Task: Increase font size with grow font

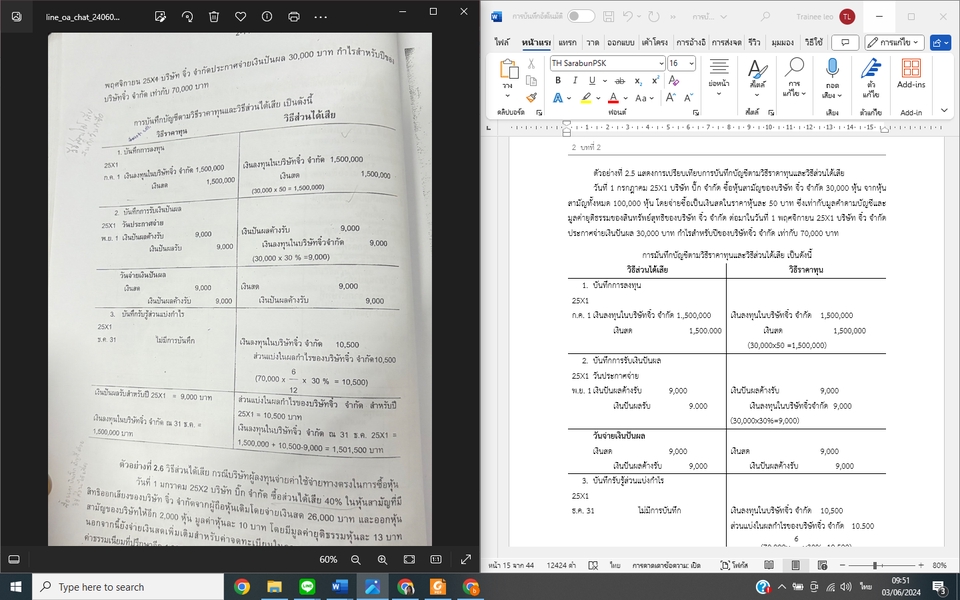Action: (x=670, y=97)
